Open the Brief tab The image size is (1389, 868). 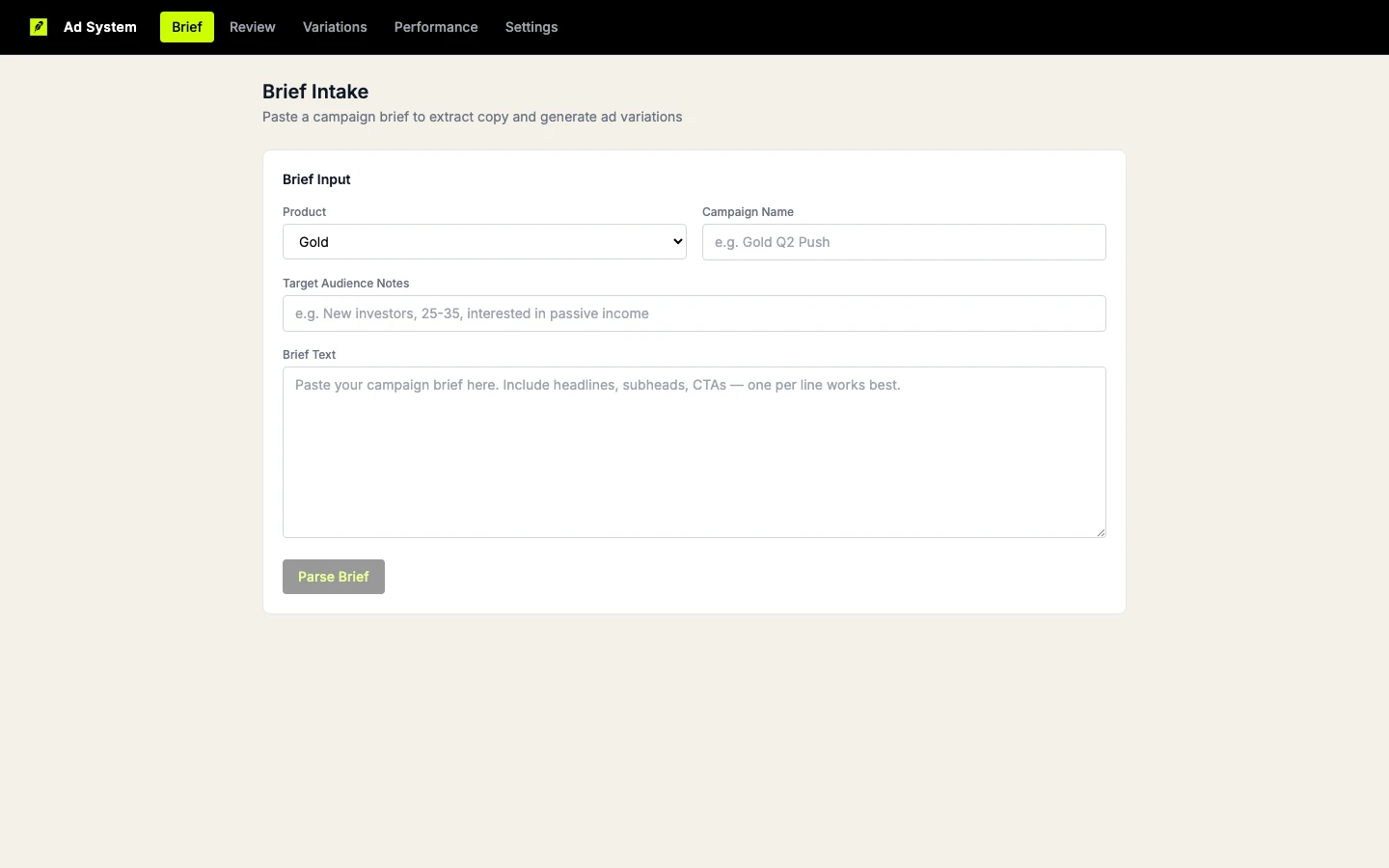coord(187,27)
